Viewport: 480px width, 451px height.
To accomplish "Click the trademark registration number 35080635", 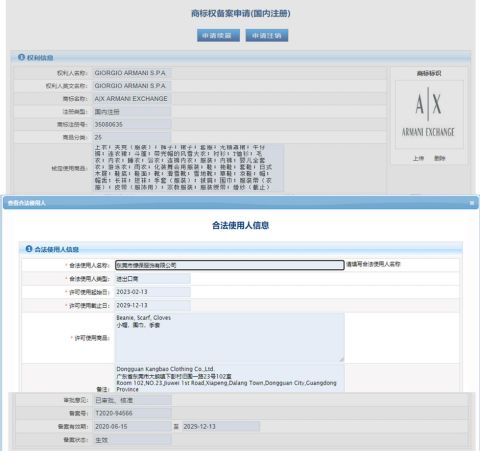I will tap(132, 125).
